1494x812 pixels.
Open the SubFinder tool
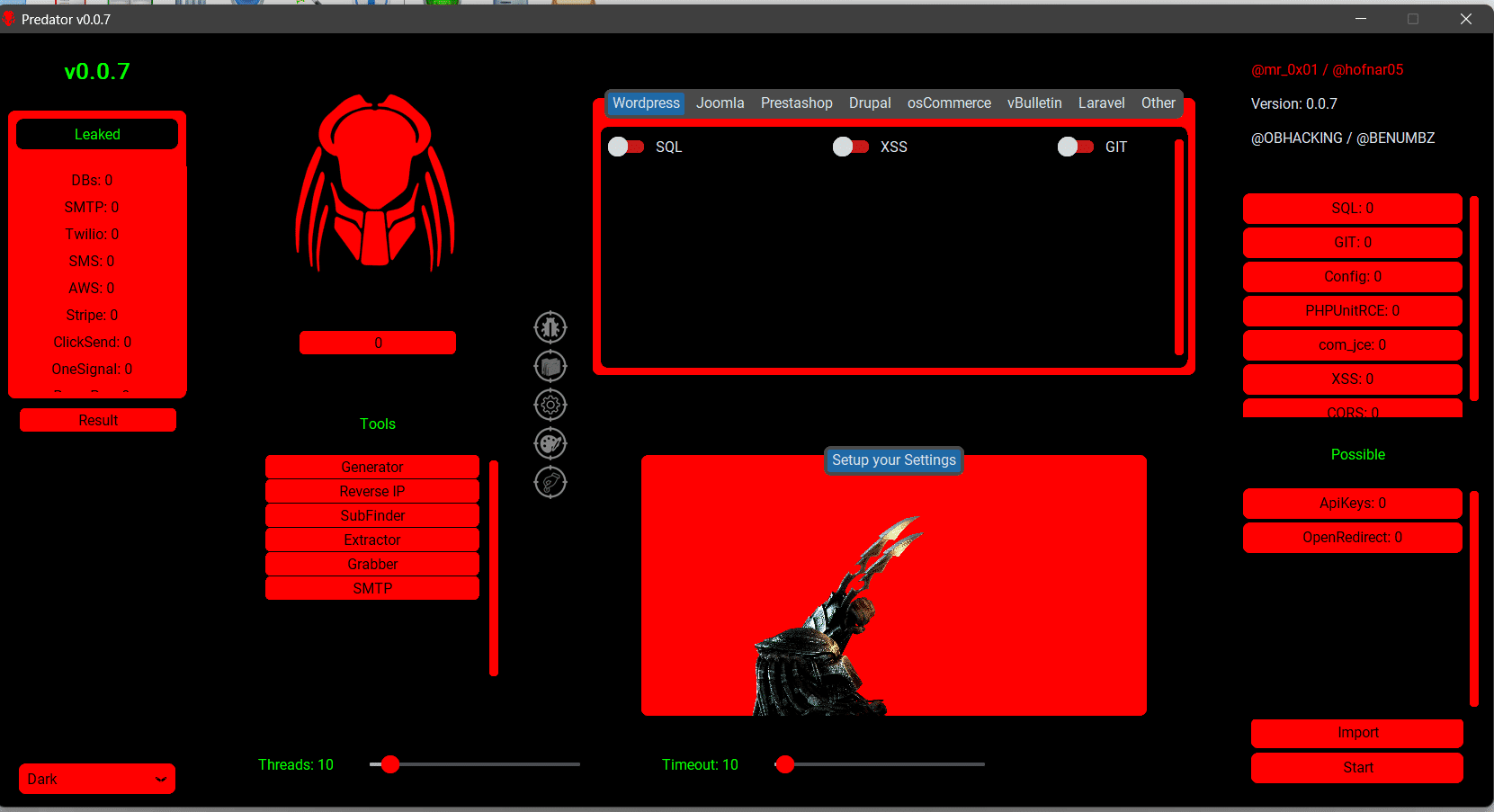pyautogui.click(x=371, y=515)
